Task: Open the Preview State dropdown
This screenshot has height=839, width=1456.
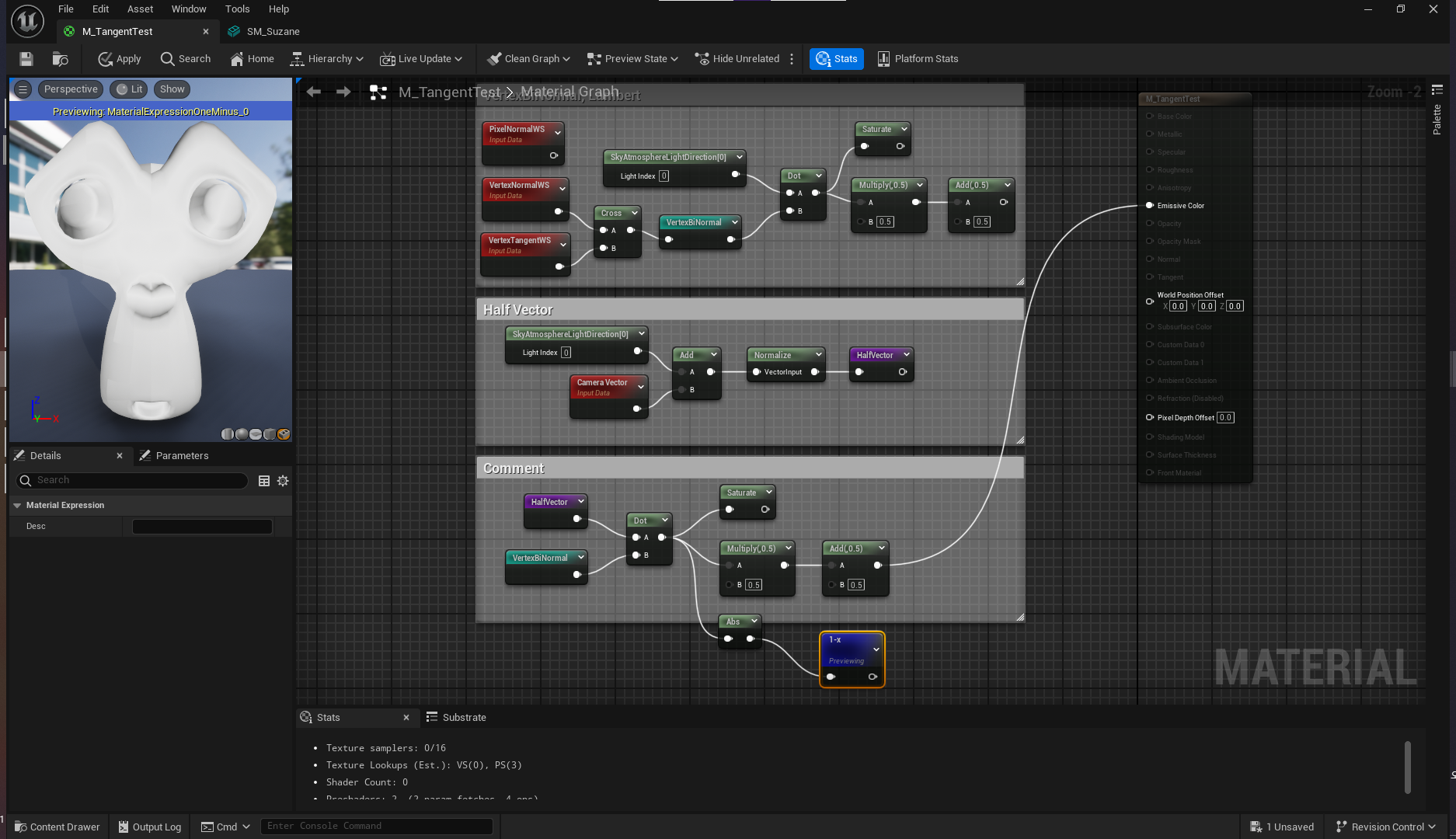Action: [632, 59]
